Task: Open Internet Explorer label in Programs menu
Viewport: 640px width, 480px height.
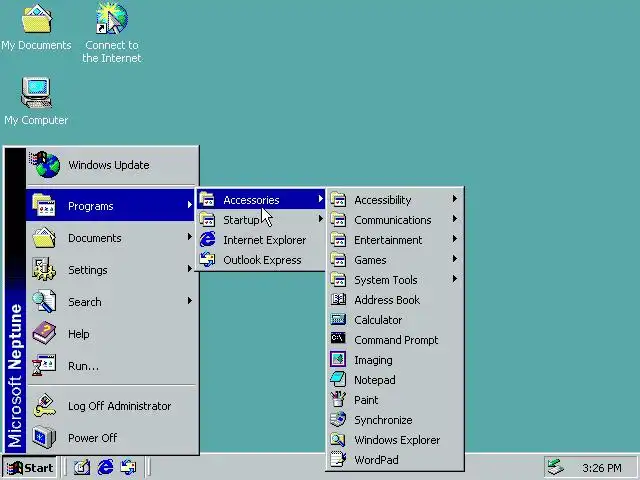Action: [264, 240]
